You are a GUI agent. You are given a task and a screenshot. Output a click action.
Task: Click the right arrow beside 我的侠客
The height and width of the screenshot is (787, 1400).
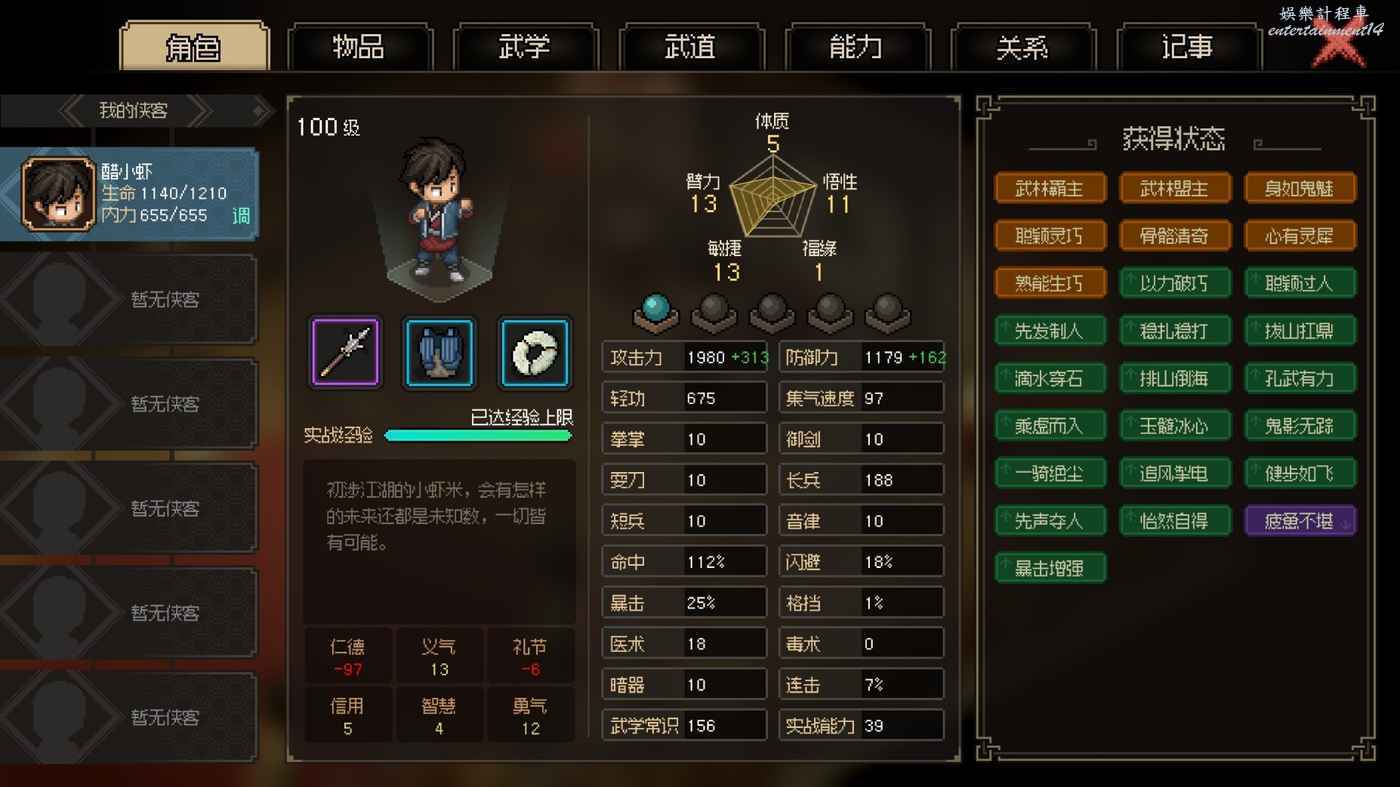pyautogui.click(x=199, y=111)
